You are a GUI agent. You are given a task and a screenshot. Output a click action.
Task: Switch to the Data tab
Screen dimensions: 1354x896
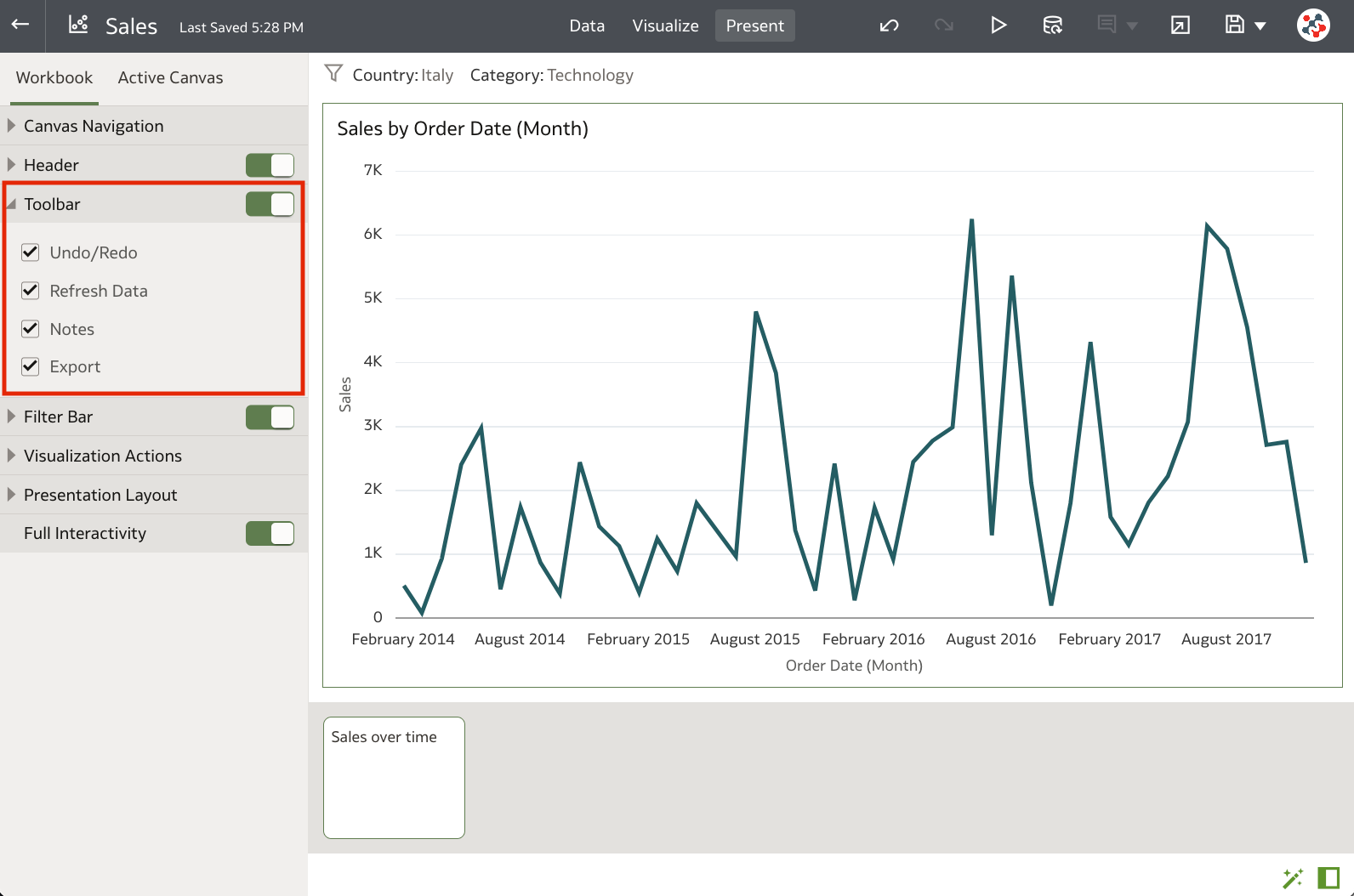(x=587, y=26)
